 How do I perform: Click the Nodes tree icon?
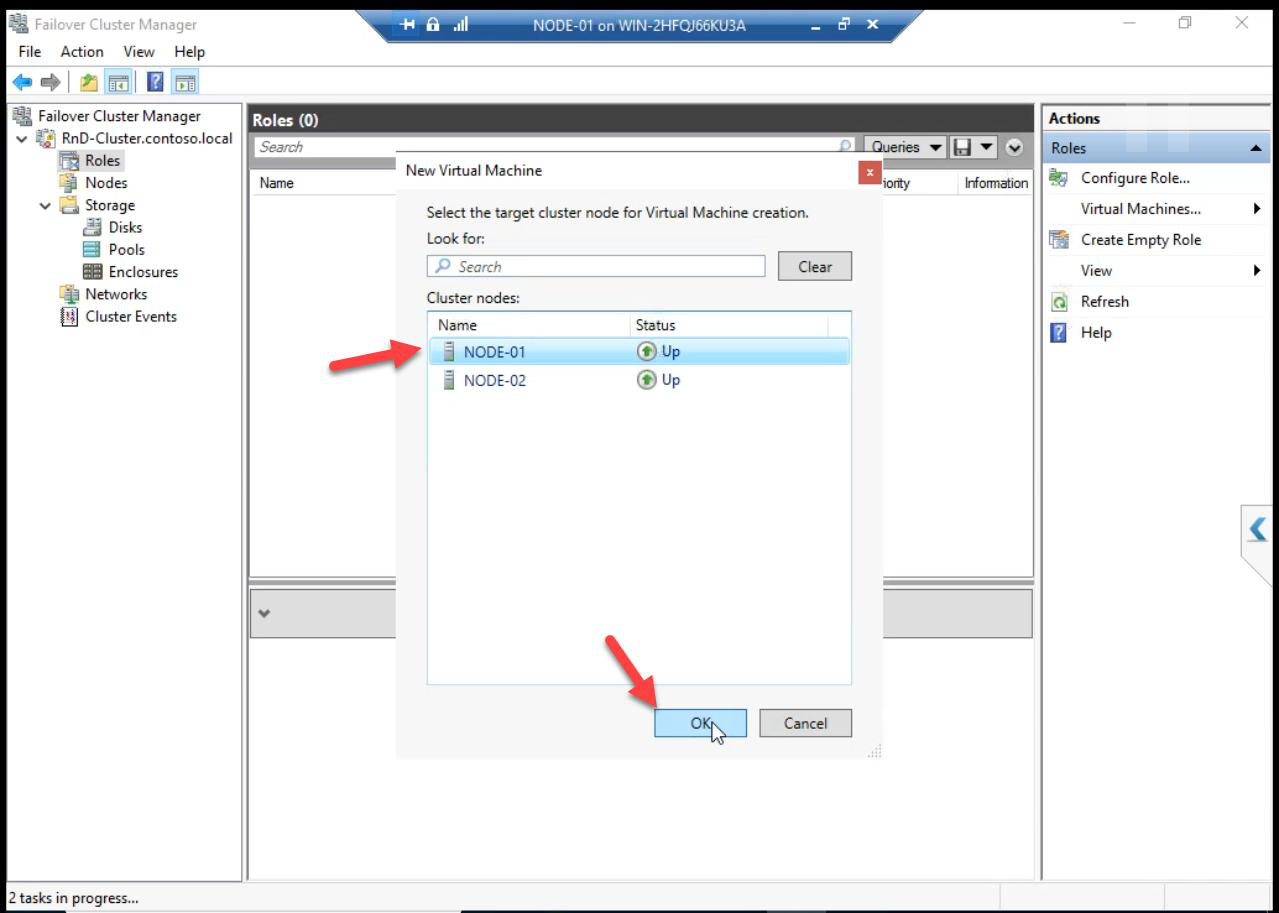[x=69, y=182]
